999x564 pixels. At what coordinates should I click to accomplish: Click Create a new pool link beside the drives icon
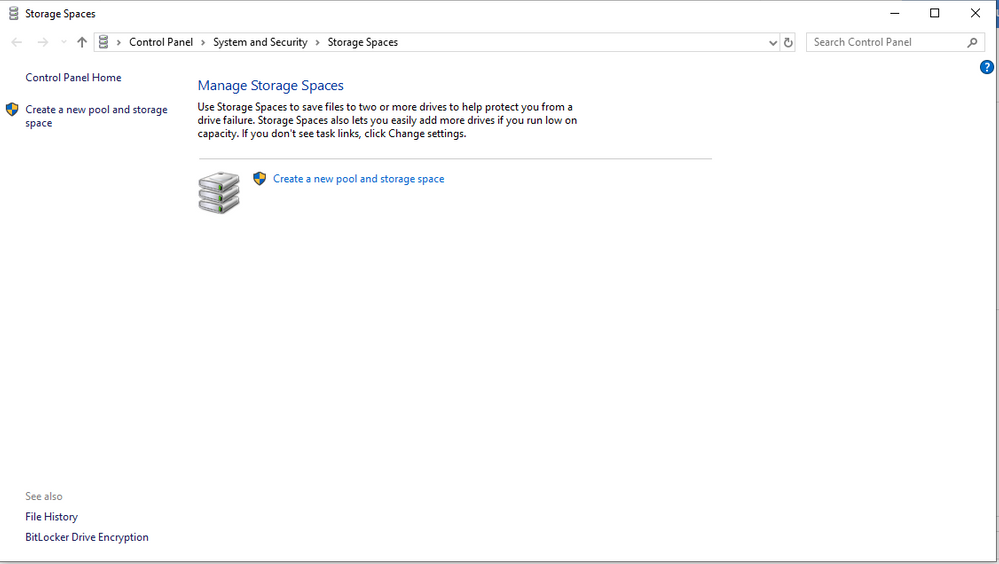tap(358, 179)
